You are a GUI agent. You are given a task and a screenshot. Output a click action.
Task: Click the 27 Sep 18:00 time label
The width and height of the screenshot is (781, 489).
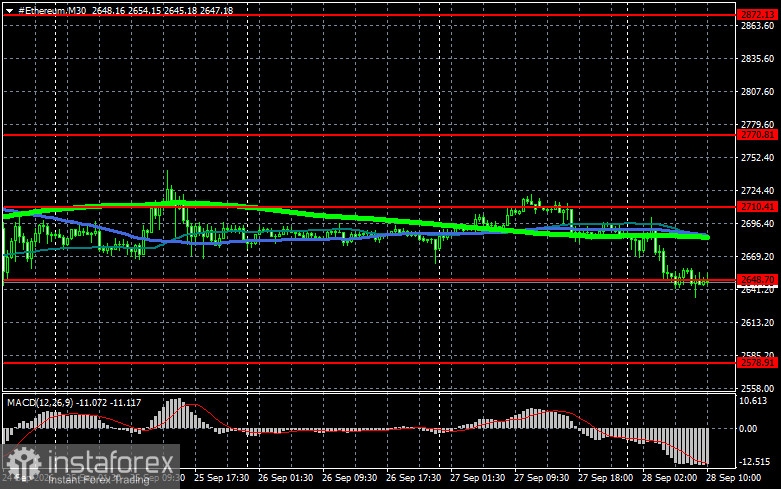(x=605, y=478)
